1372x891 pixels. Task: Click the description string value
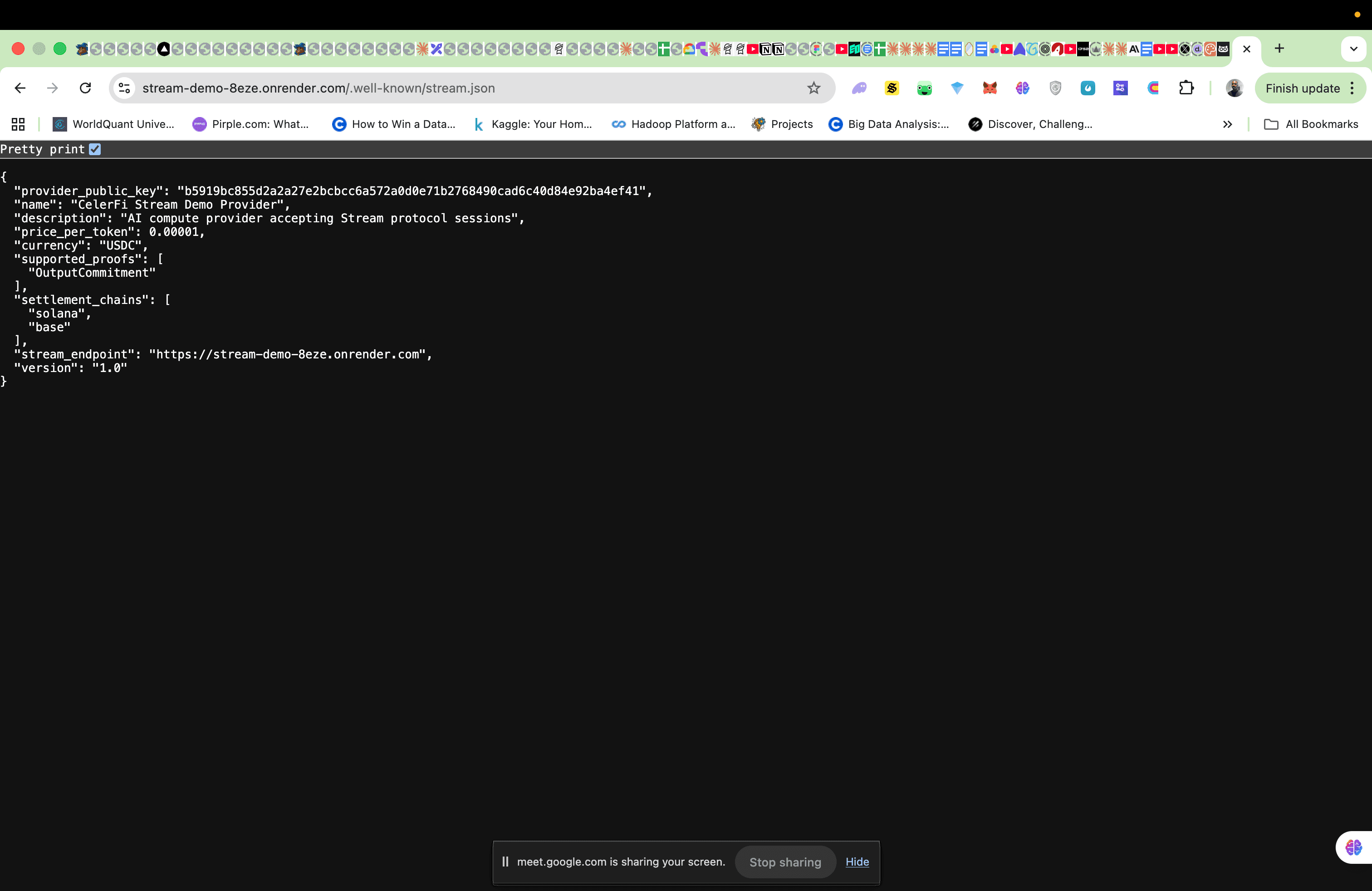319,218
